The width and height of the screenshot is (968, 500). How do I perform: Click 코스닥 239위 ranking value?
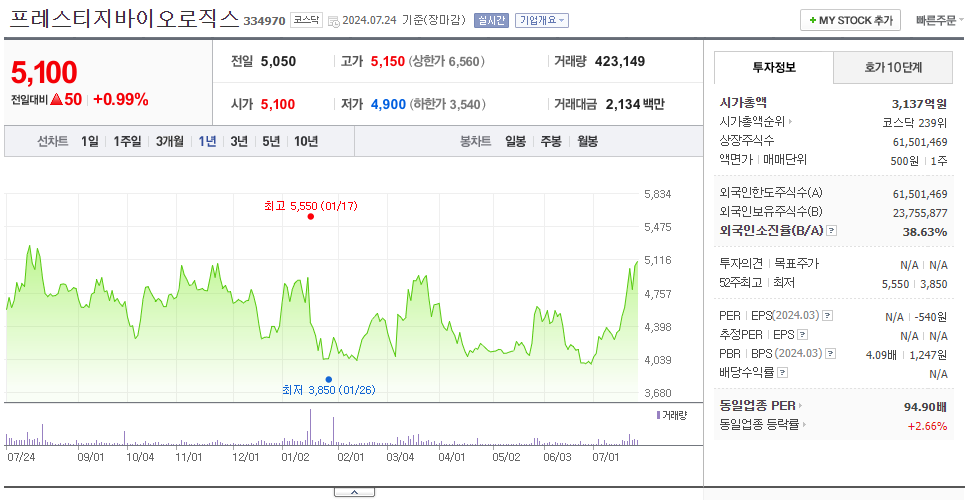point(915,122)
